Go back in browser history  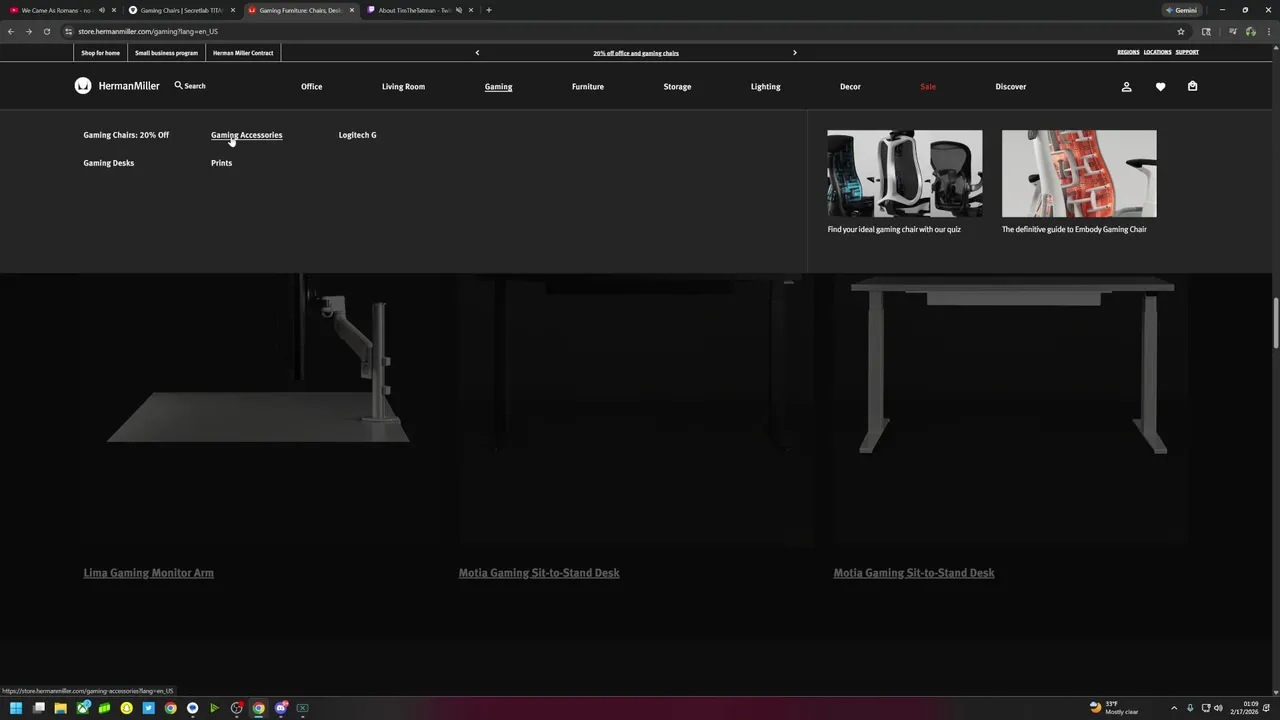point(10,31)
